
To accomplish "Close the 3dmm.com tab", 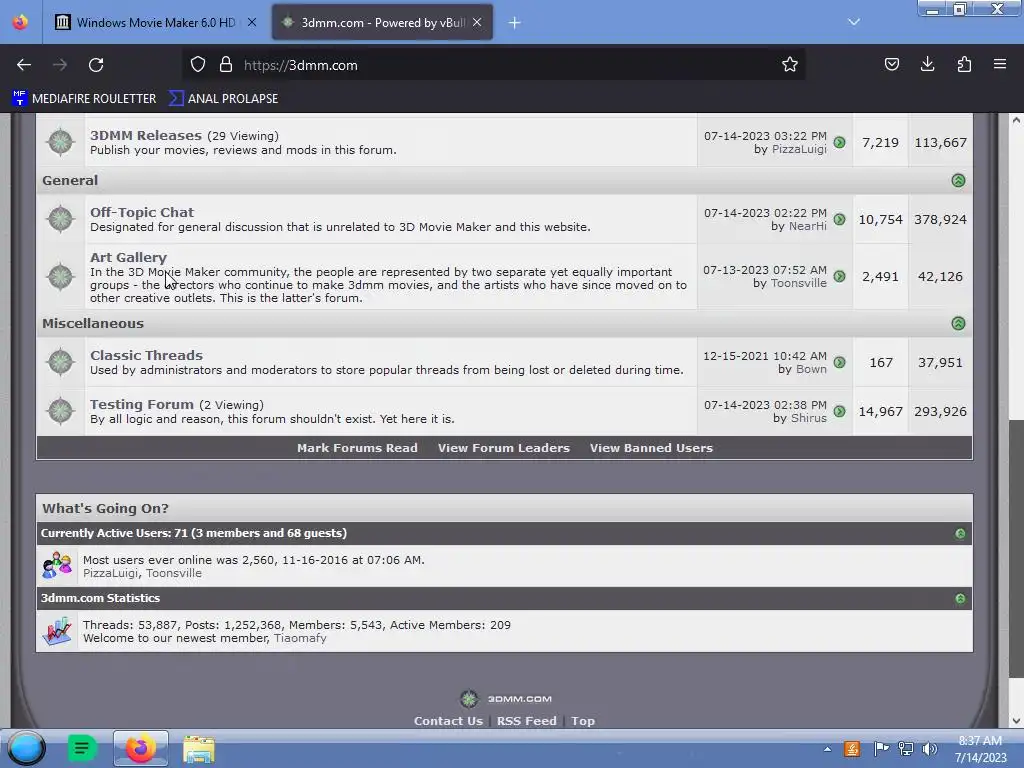I will (477, 22).
